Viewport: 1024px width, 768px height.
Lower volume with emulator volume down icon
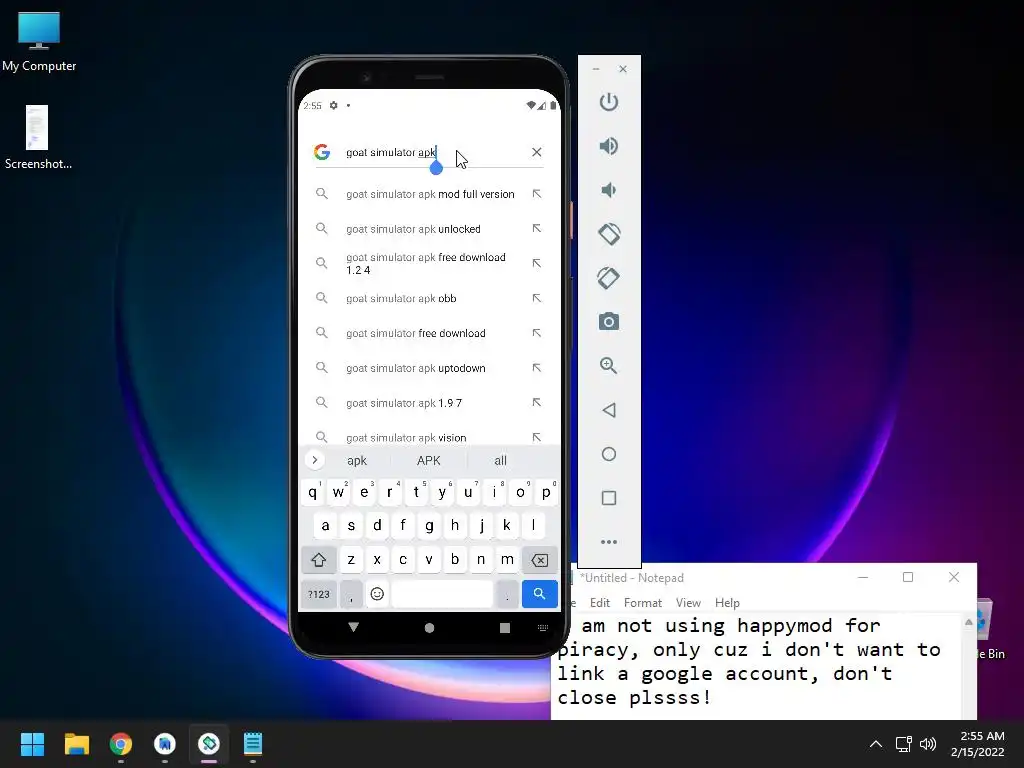609,190
